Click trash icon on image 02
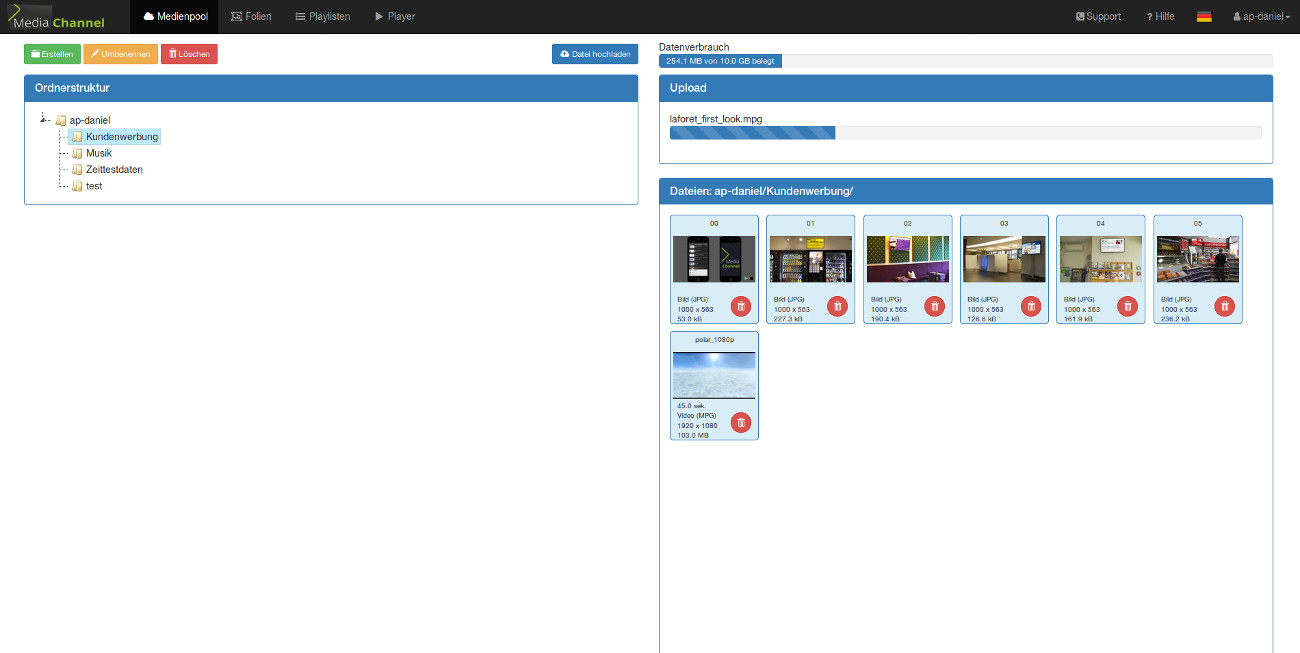The height and width of the screenshot is (653, 1300). point(934,306)
